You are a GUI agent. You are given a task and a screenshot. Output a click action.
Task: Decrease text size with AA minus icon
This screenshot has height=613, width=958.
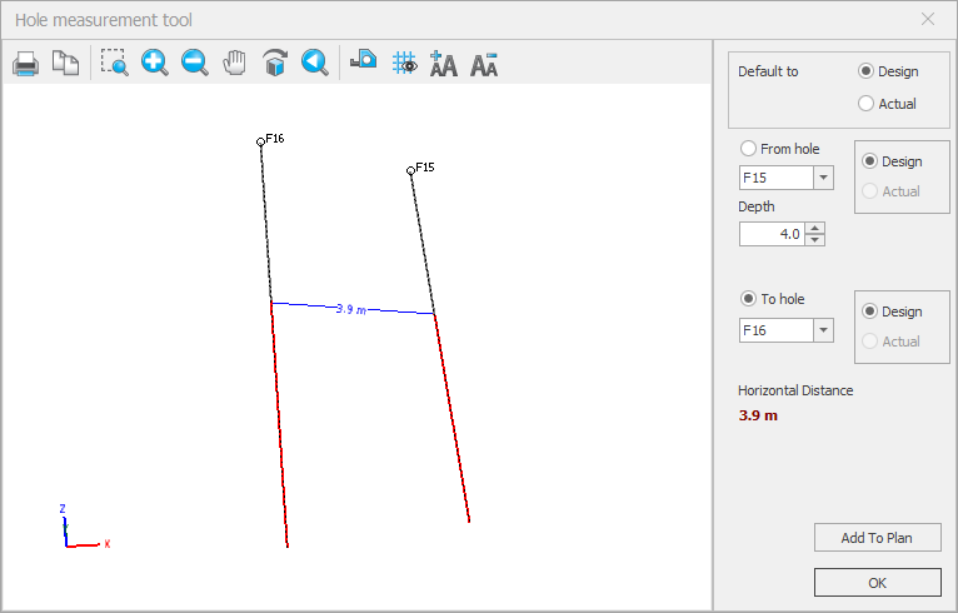pos(484,64)
